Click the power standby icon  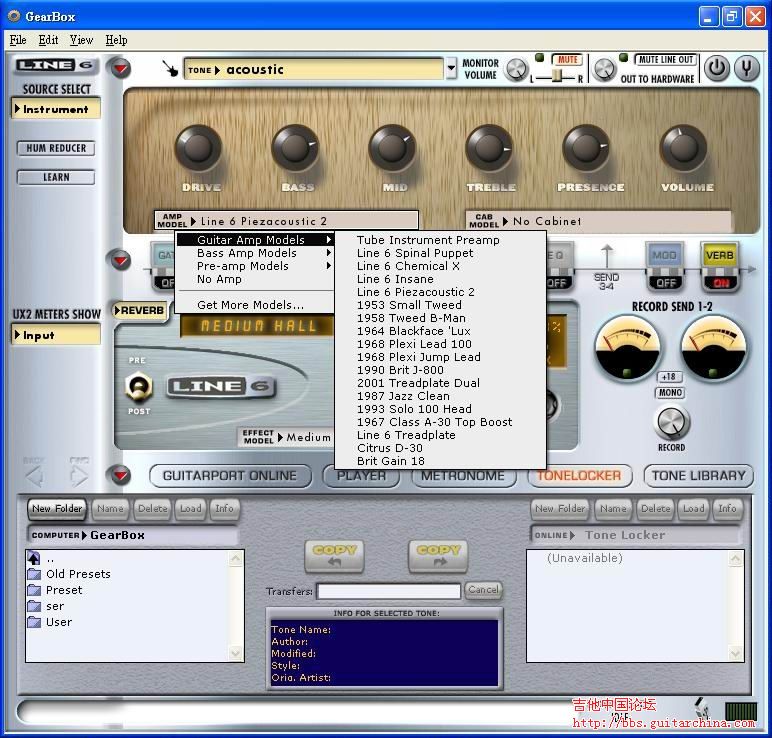coord(717,69)
